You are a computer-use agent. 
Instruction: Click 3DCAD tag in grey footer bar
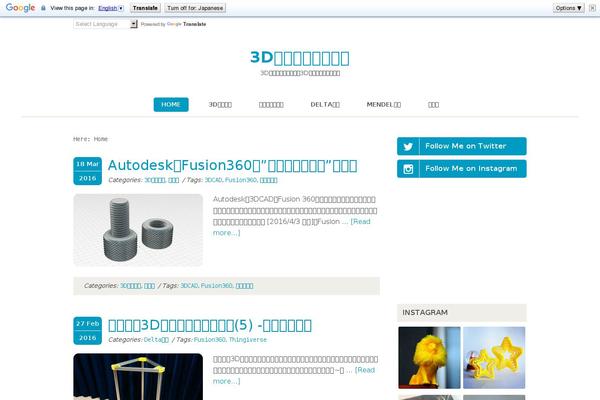click(x=189, y=286)
